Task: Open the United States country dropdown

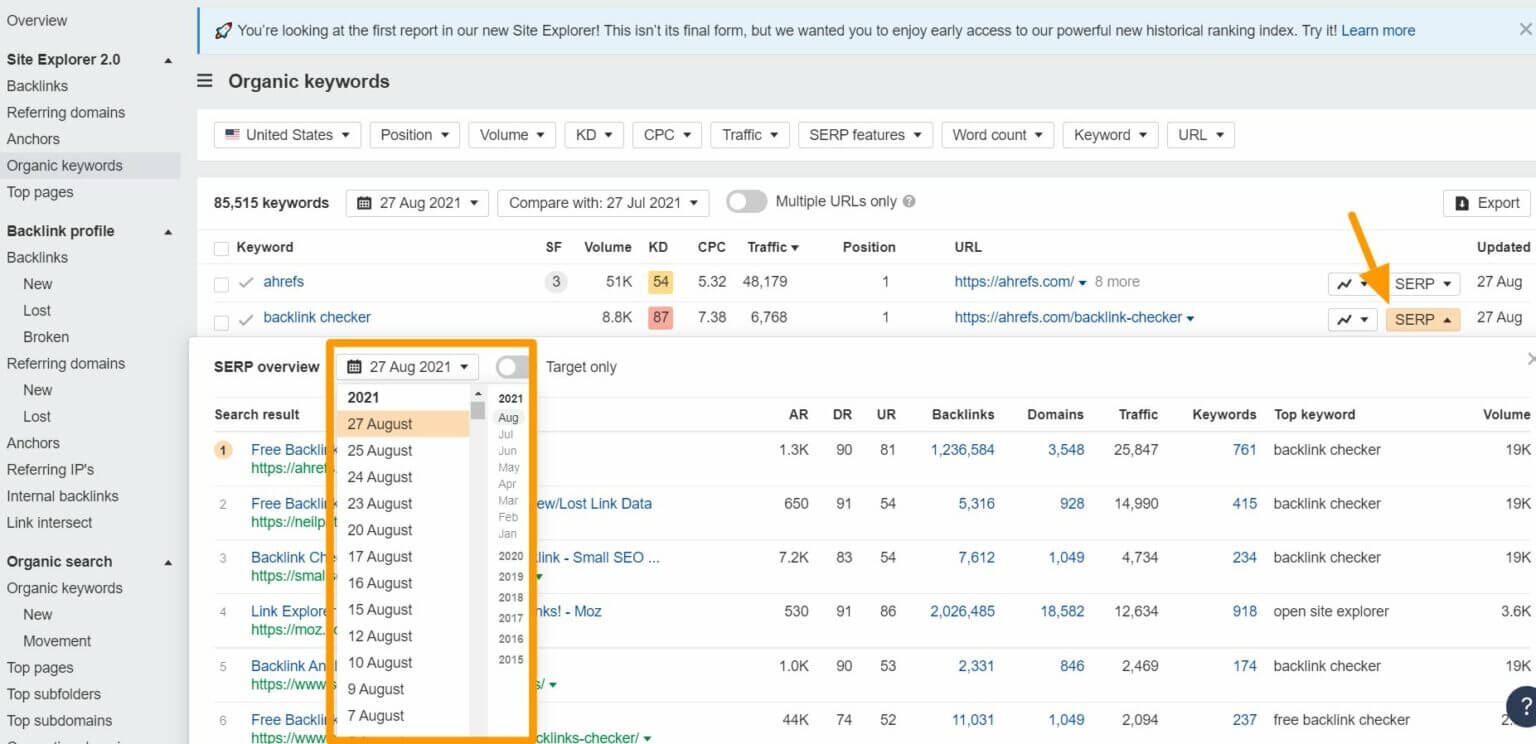Action: (x=287, y=135)
